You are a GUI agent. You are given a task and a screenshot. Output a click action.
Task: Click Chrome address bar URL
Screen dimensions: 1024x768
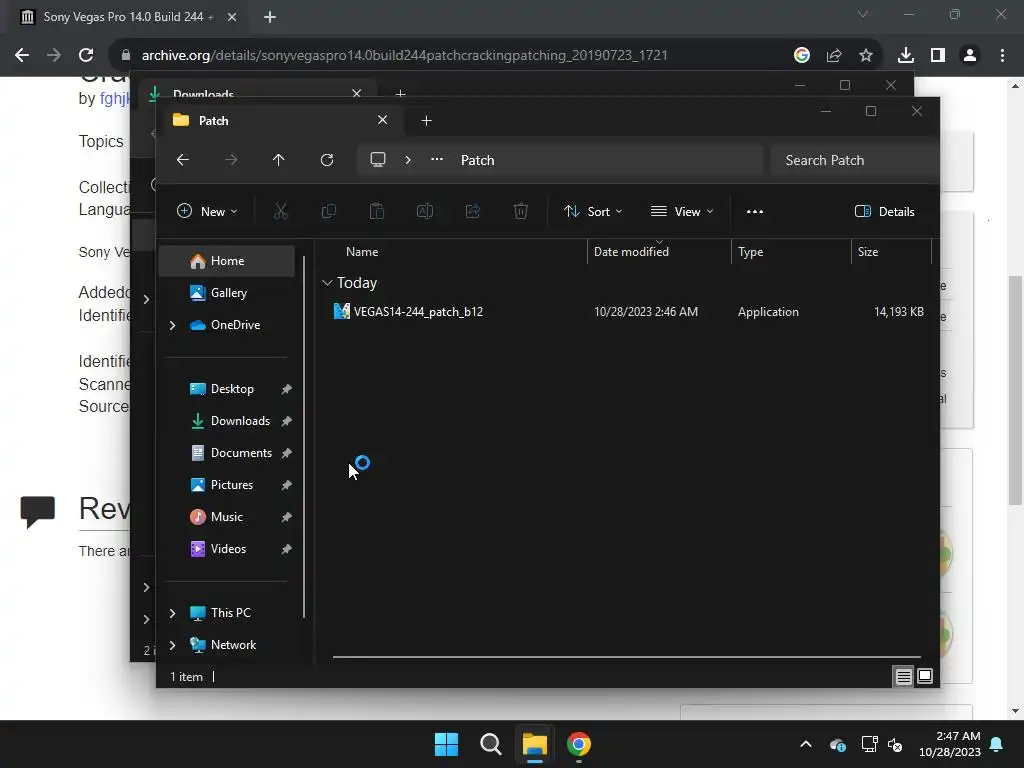[405, 56]
